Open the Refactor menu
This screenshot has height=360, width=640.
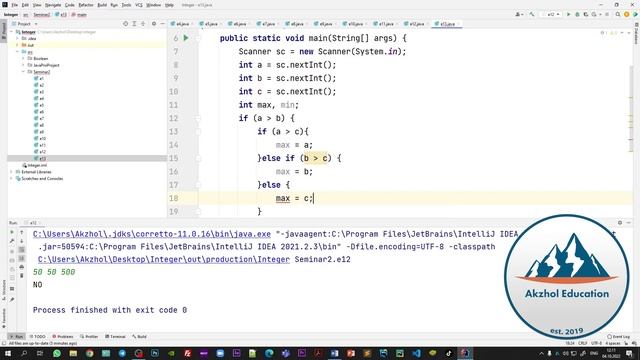coord(86,5)
